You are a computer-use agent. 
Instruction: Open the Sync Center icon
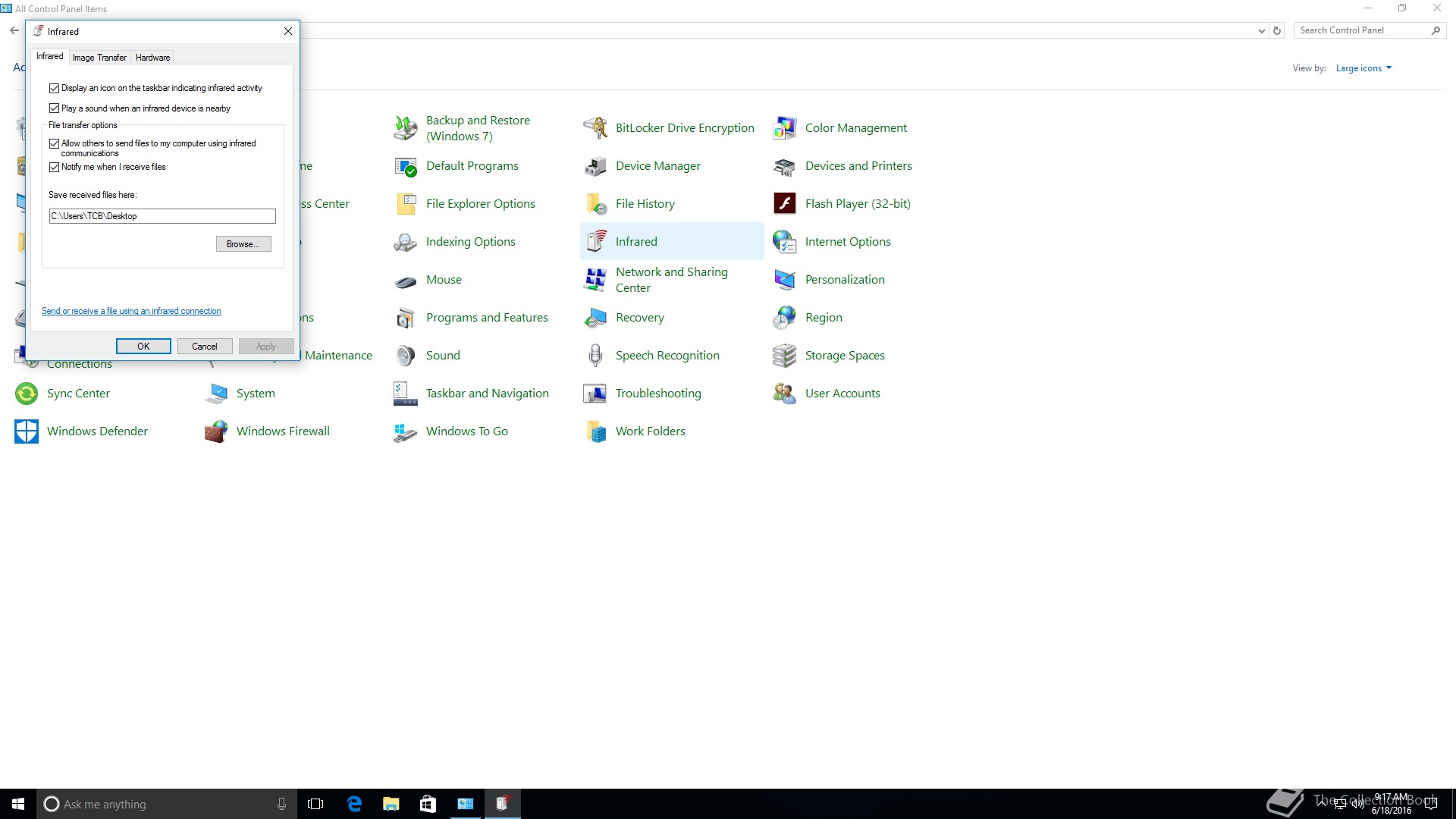[x=27, y=394]
